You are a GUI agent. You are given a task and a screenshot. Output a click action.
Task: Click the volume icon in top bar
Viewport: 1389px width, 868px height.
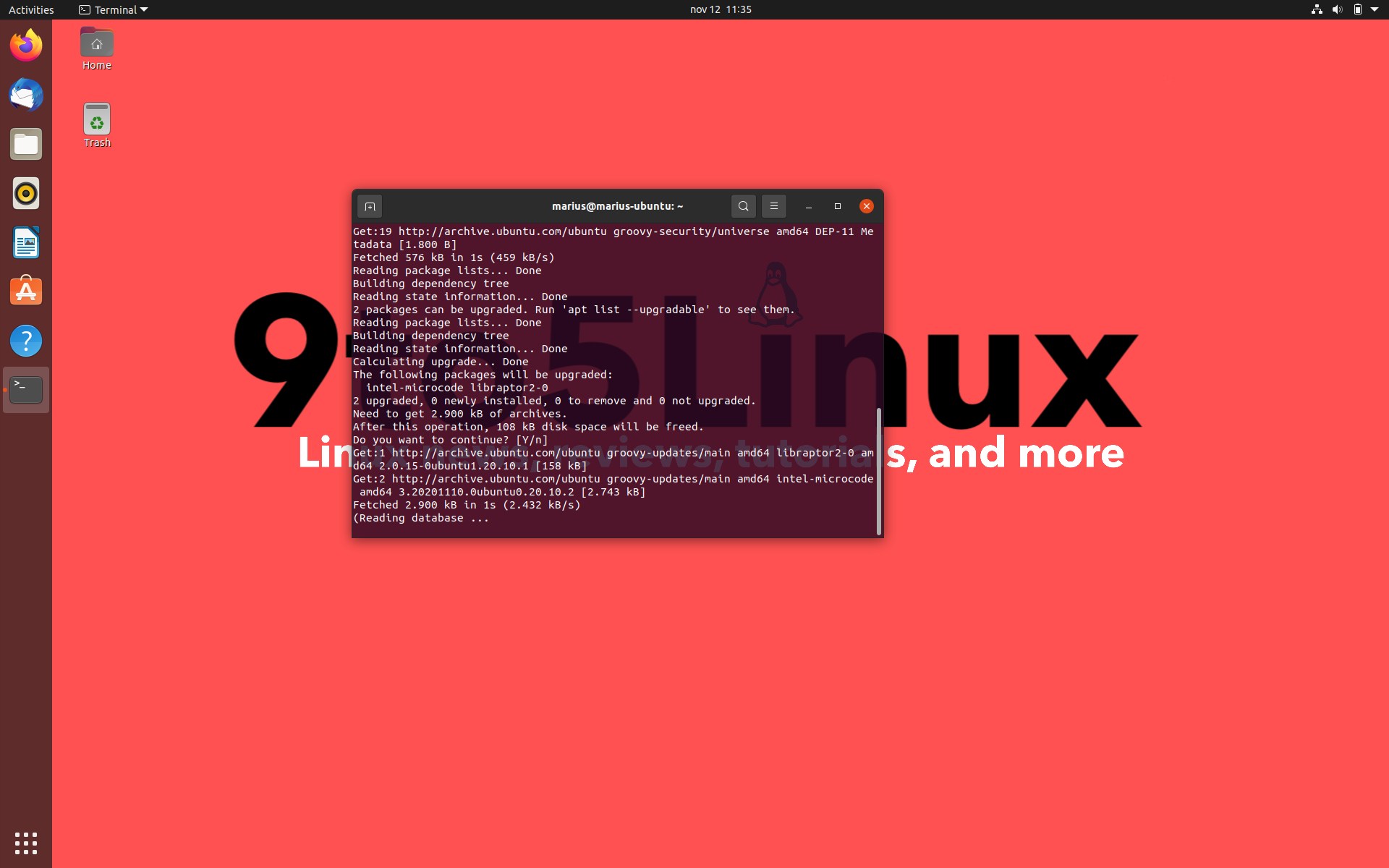tap(1337, 9)
